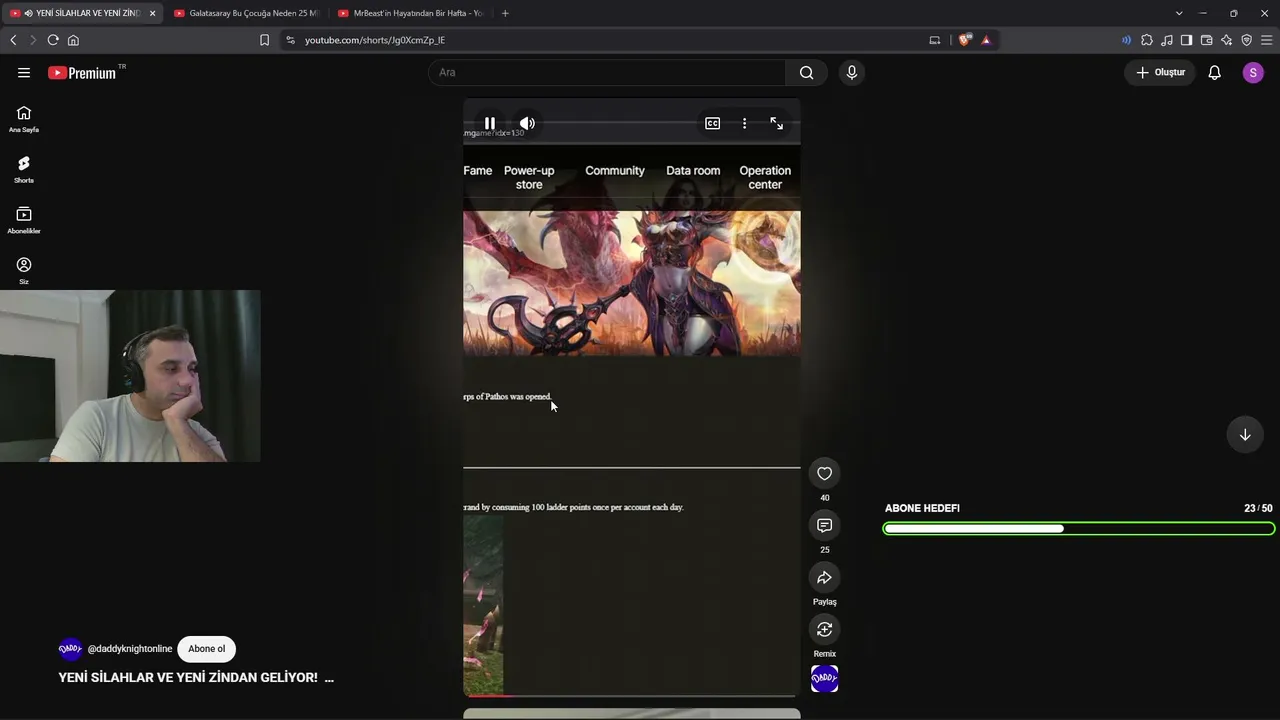The width and height of the screenshot is (1280, 720).
Task: Open a new browser tab
Action: (x=505, y=13)
